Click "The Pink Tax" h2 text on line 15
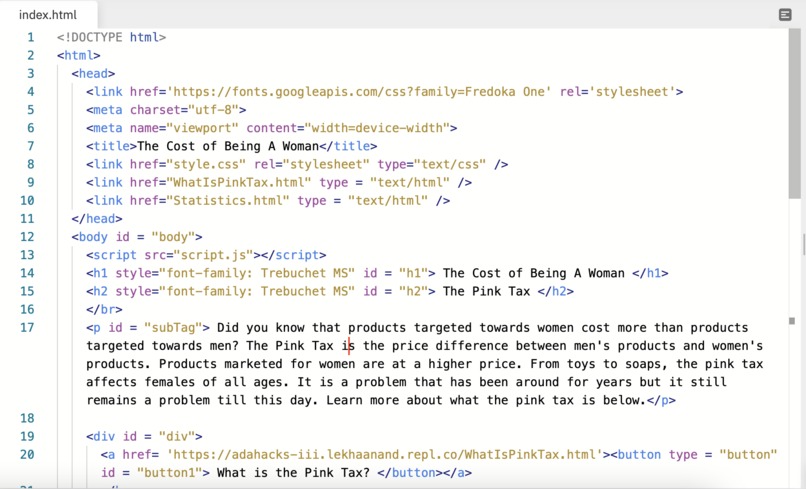 point(486,292)
